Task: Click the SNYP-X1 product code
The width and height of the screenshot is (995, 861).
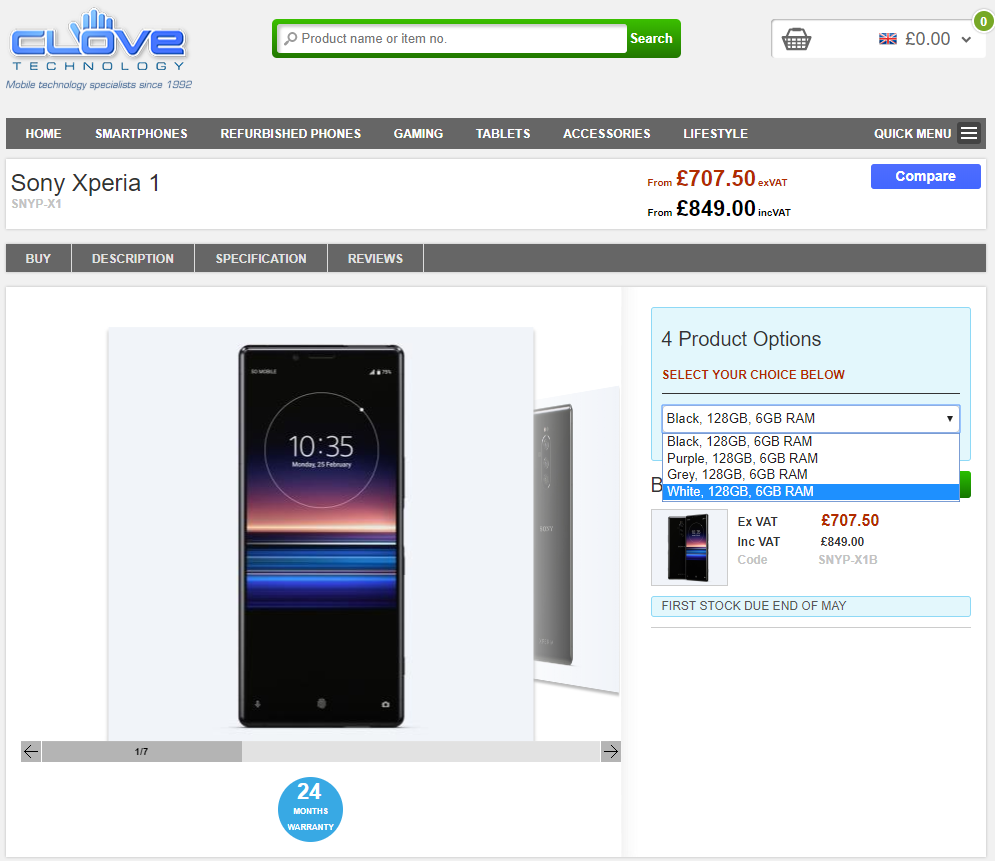Action: point(36,204)
